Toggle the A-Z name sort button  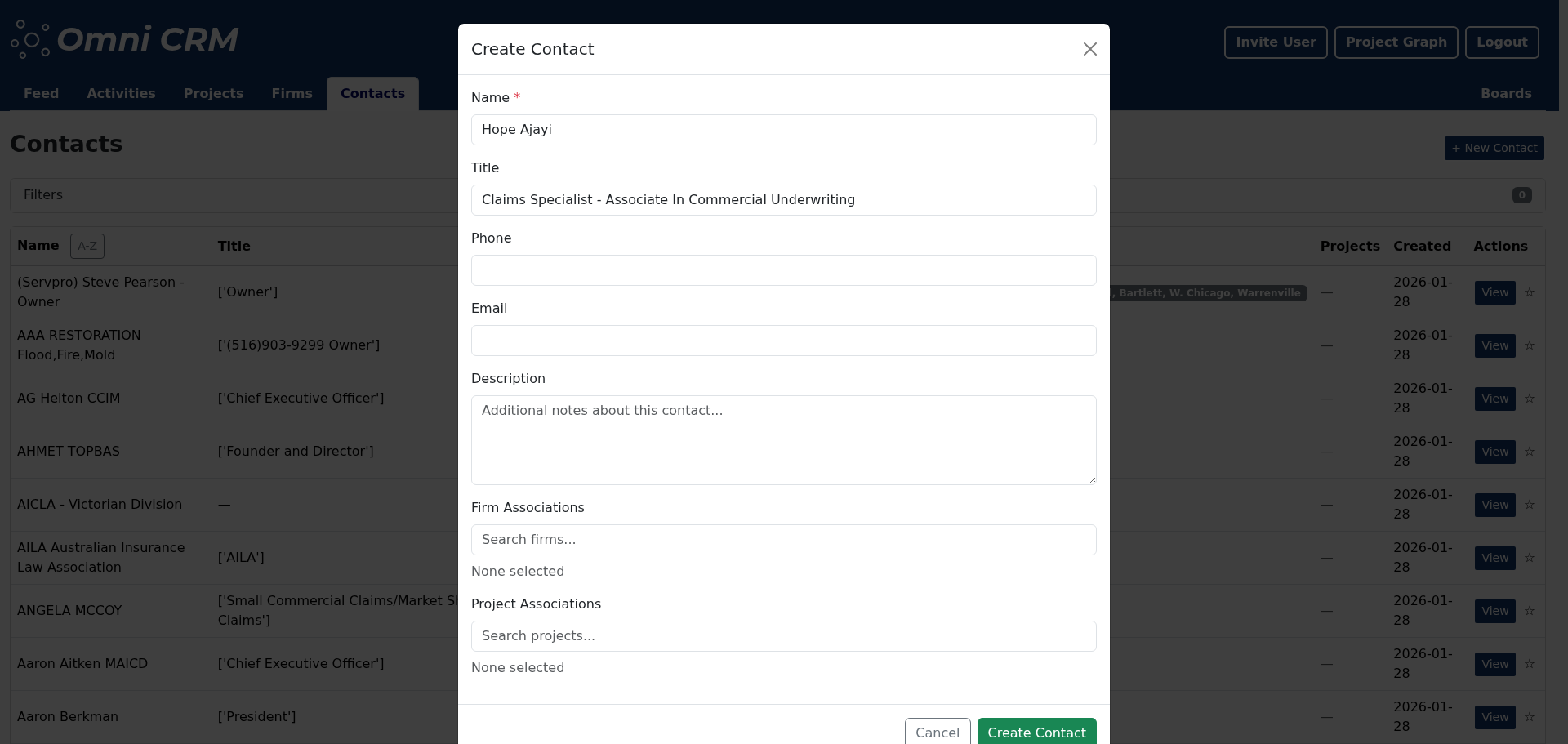87,246
